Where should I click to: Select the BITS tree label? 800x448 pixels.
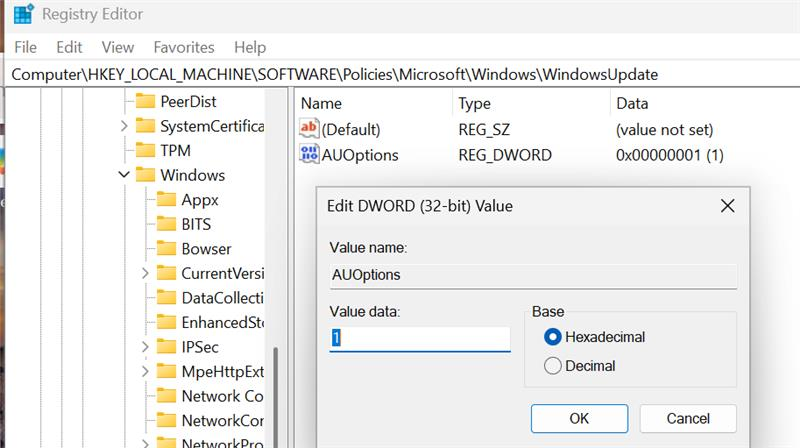coord(196,224)
